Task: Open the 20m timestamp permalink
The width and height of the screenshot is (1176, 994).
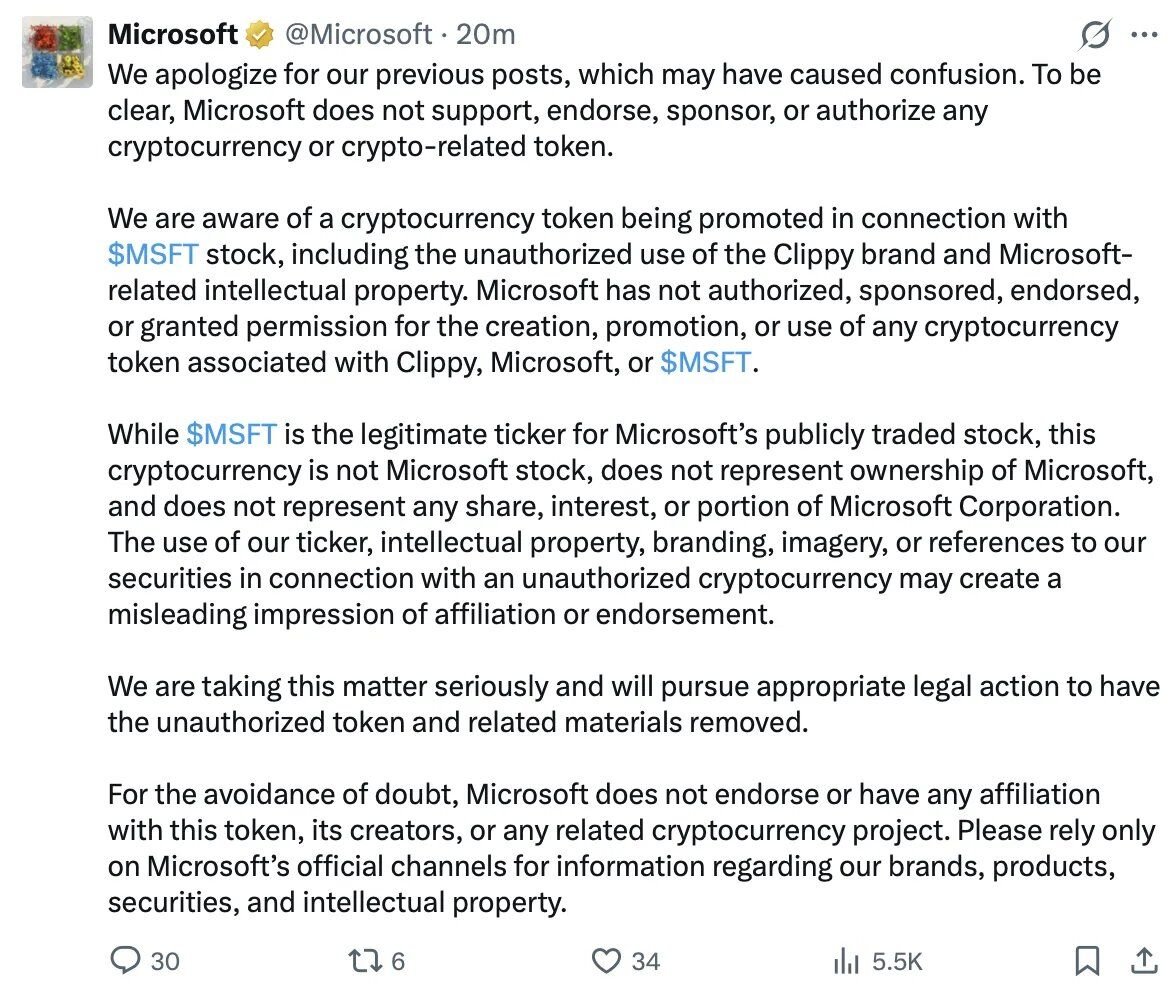Action: click(x=485, y=35)
